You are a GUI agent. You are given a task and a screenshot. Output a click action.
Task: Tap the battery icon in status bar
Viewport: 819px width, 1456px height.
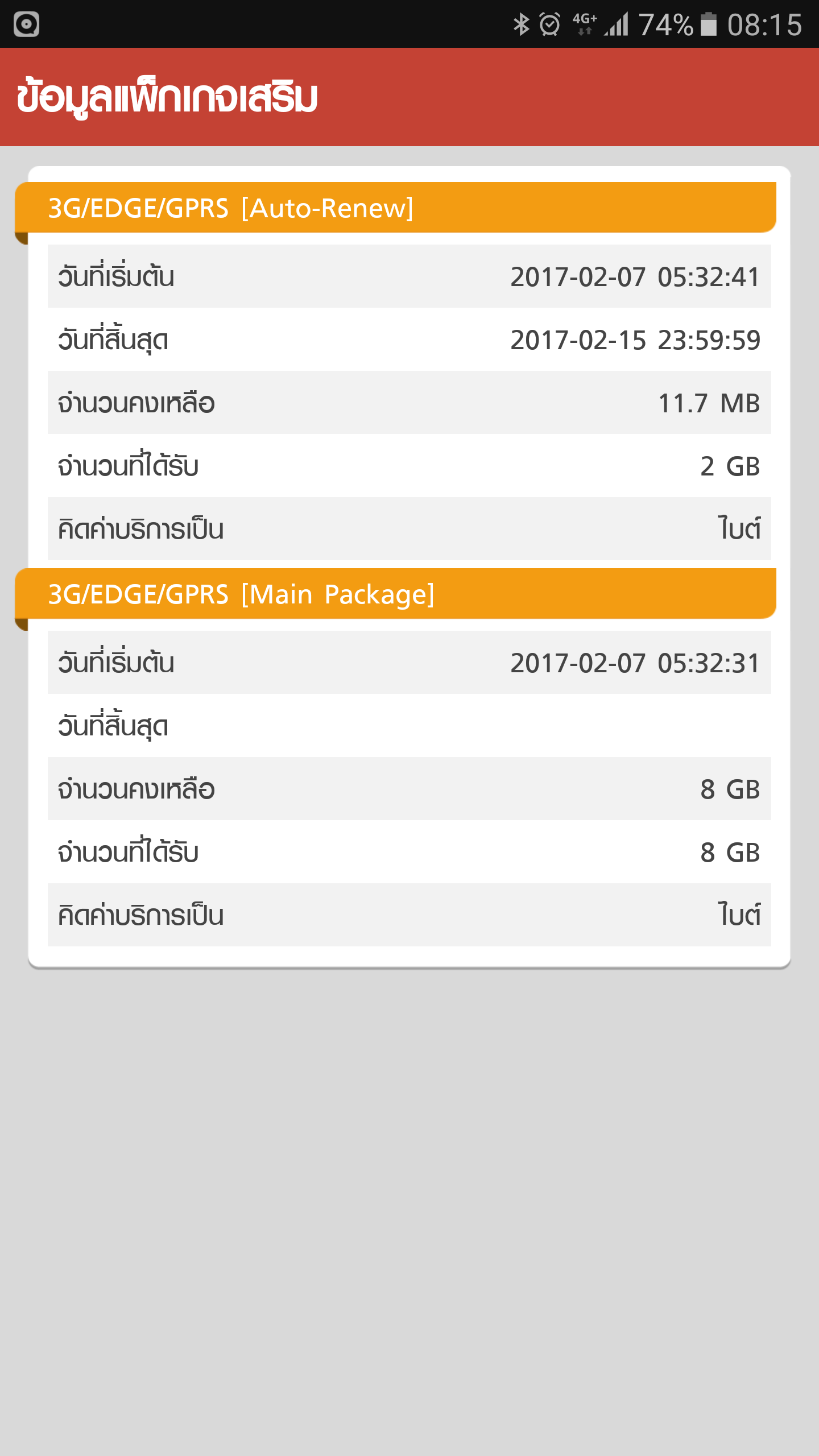click(x=709, y=24)
